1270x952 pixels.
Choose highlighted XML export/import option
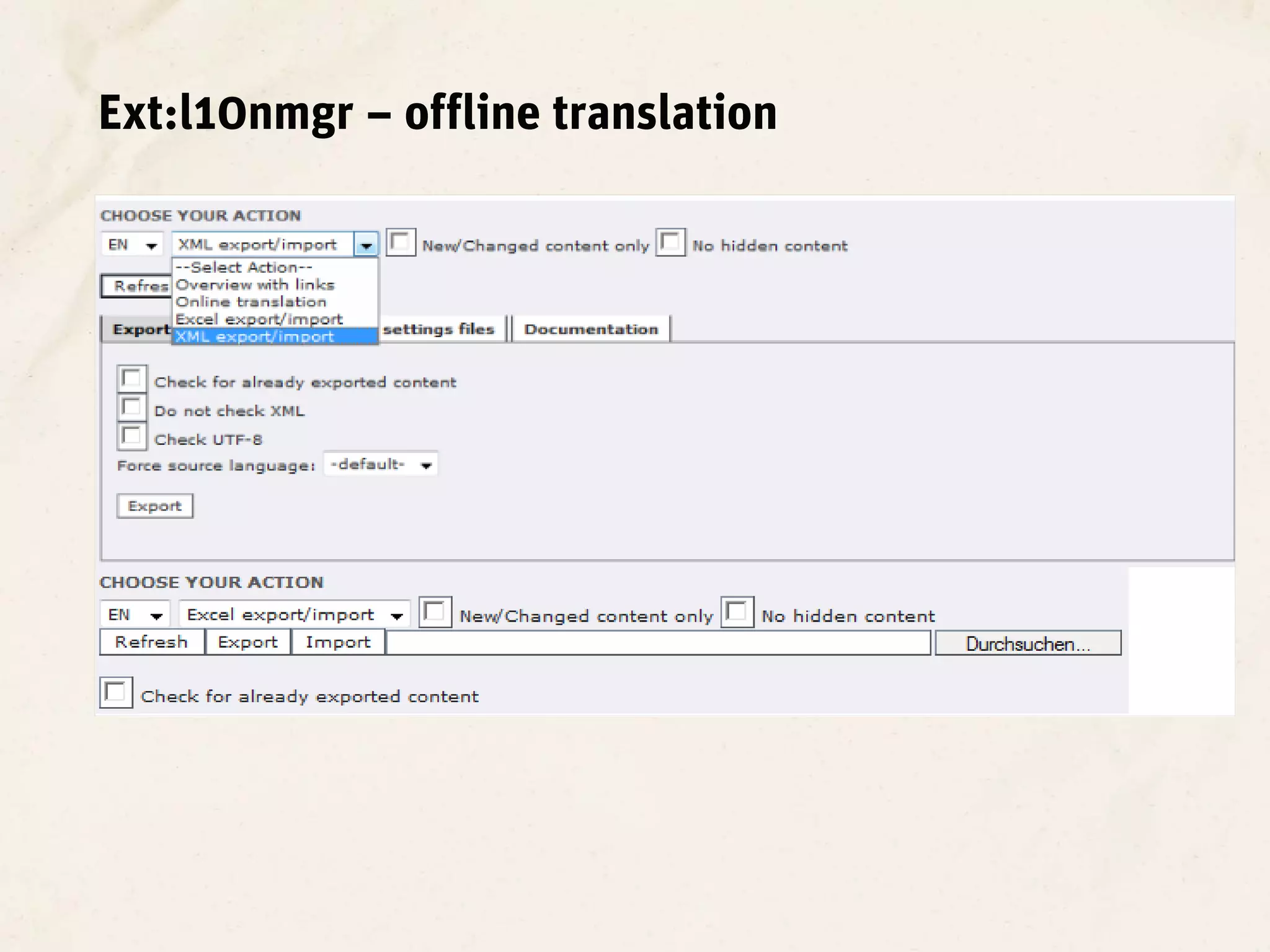click(x=275, y=337)
